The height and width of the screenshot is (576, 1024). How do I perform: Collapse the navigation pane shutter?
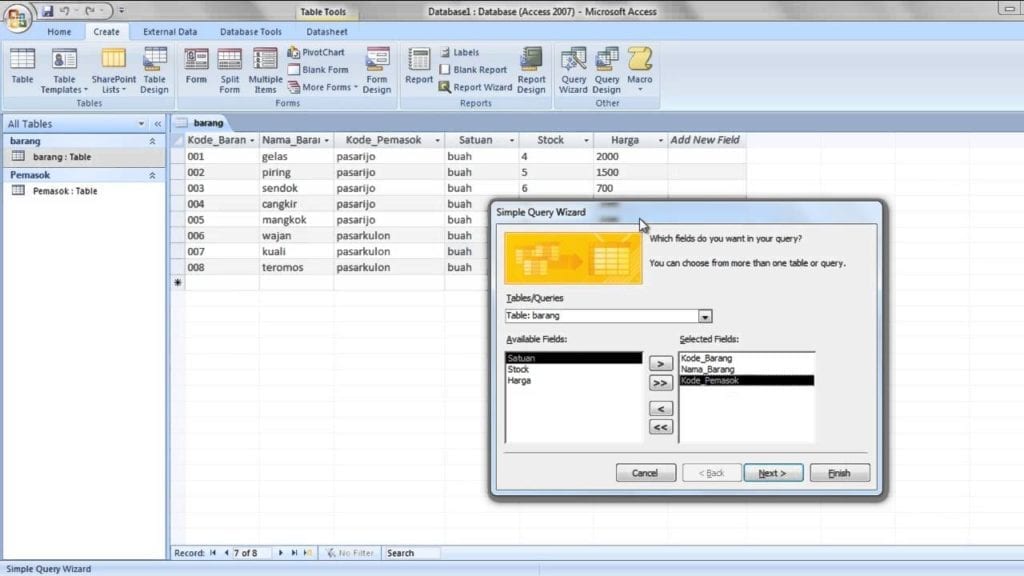coord(157,123)
